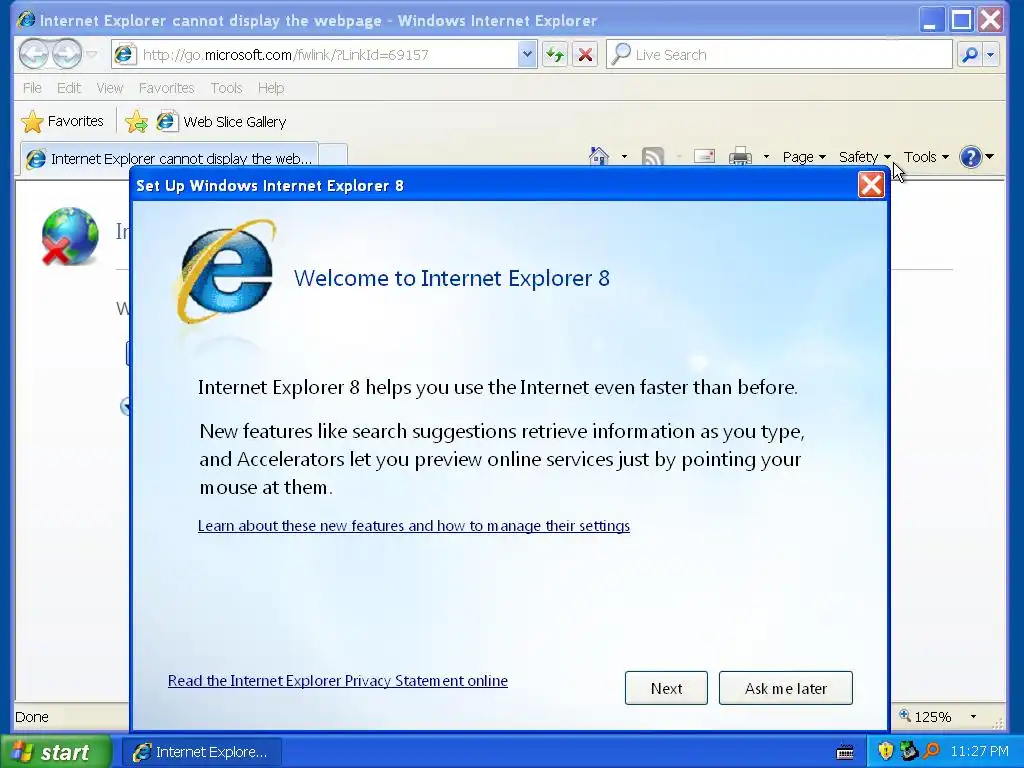Screen dimensions: 1024x768
Task: Click the Search magnifier button
Action: (x=970, y=55)
